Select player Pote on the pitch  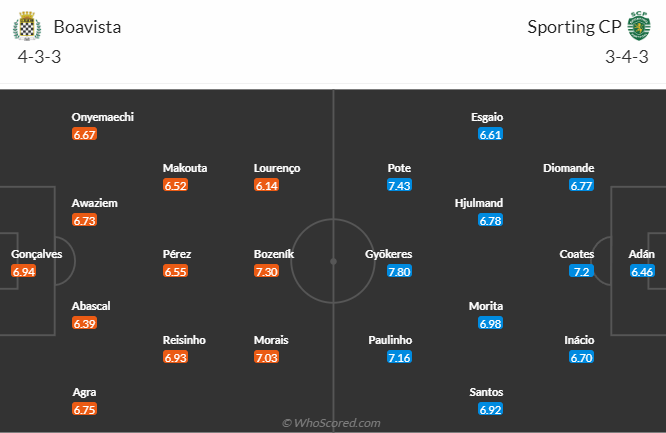(399, 168)
